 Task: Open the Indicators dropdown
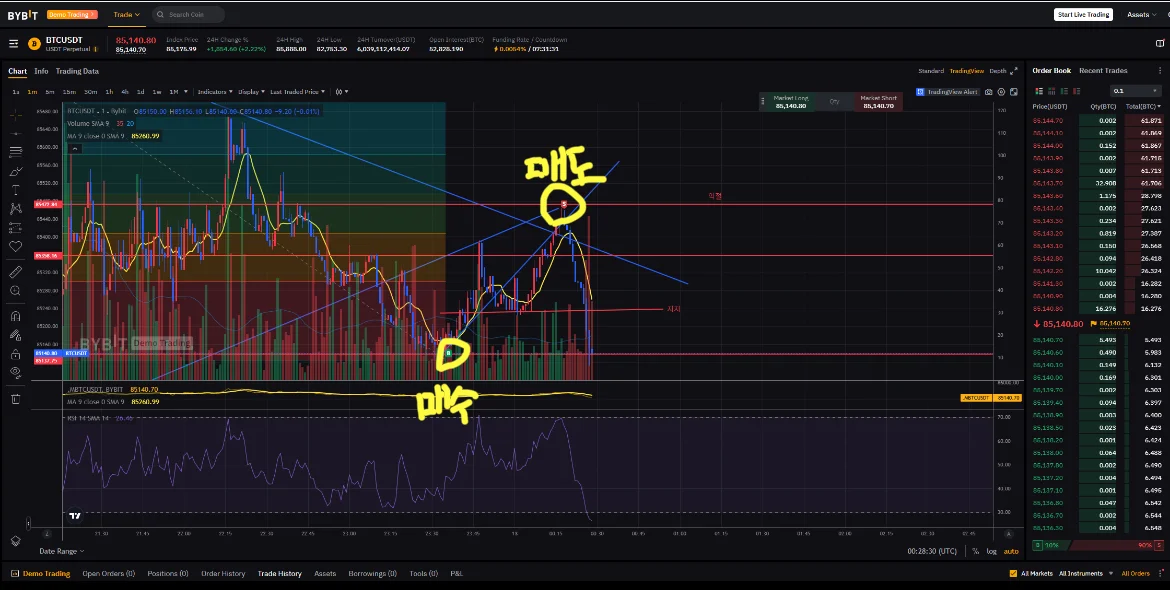coord(215,92)
